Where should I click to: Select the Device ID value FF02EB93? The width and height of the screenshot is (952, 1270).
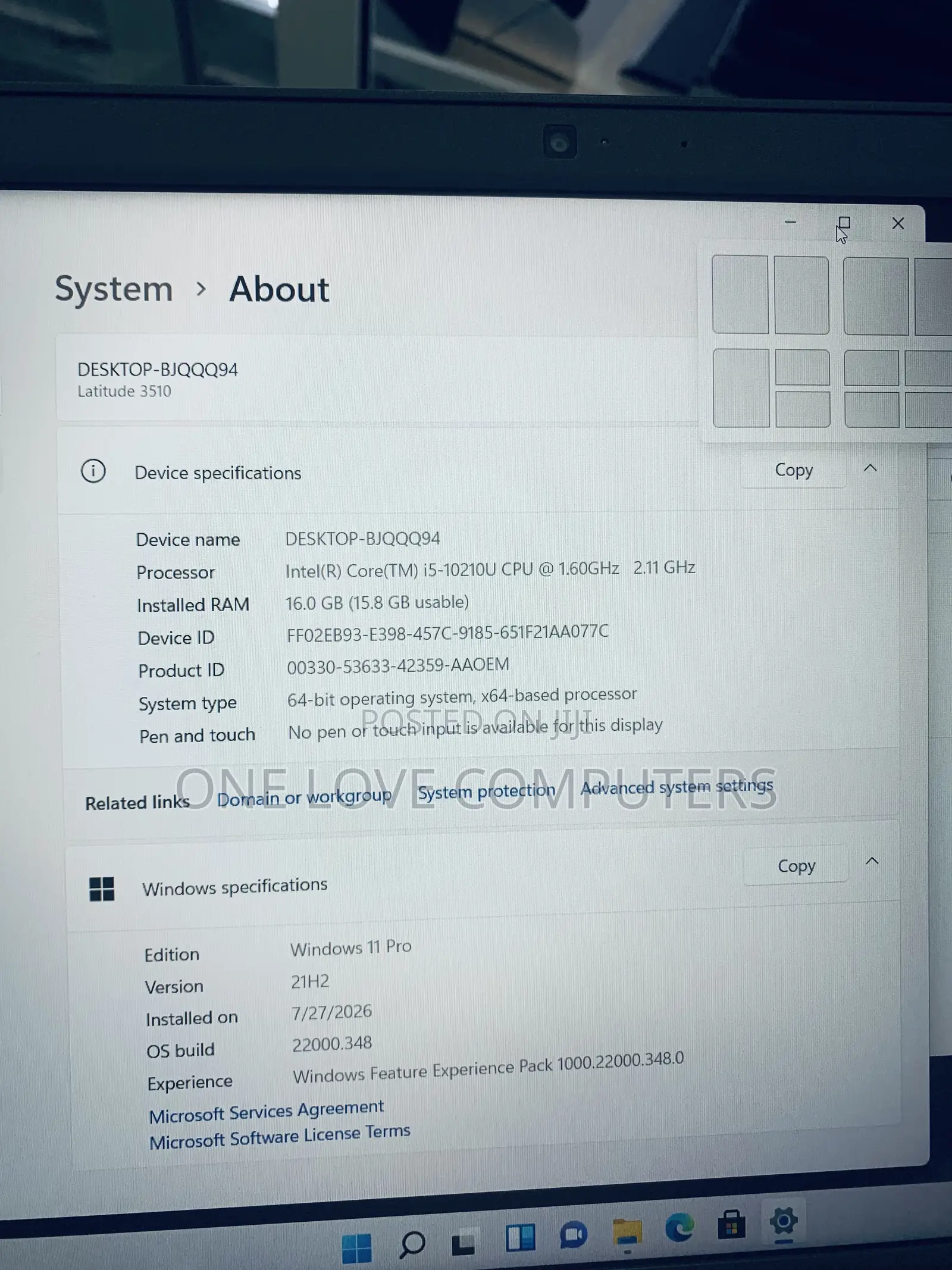tap(447, 633)
